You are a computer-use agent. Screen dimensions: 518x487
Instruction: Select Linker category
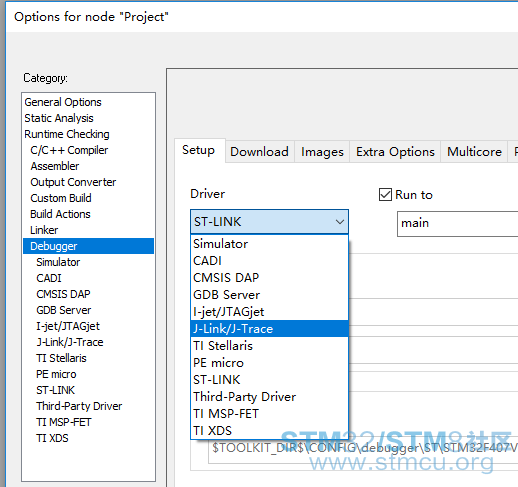click(44, 230)
